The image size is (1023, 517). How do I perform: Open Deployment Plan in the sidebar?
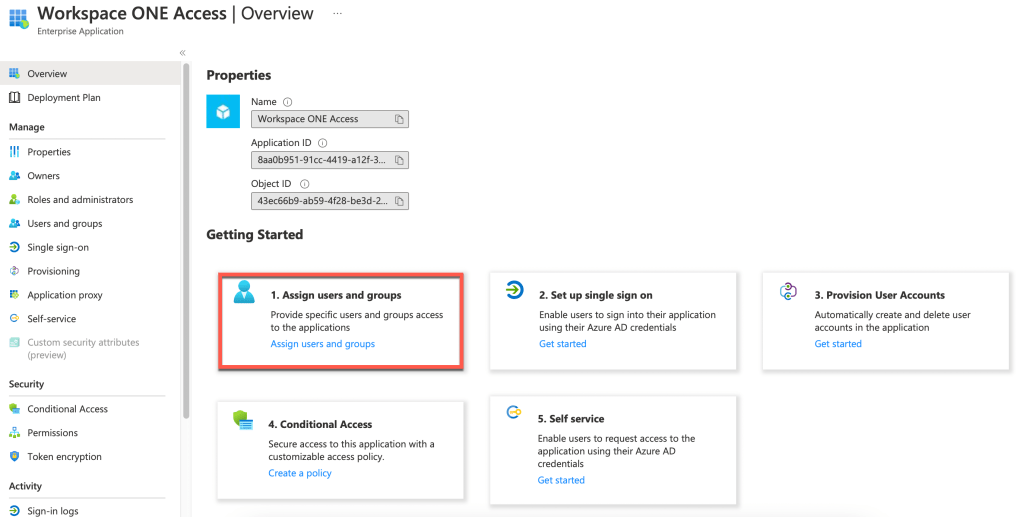pos(63,98)
